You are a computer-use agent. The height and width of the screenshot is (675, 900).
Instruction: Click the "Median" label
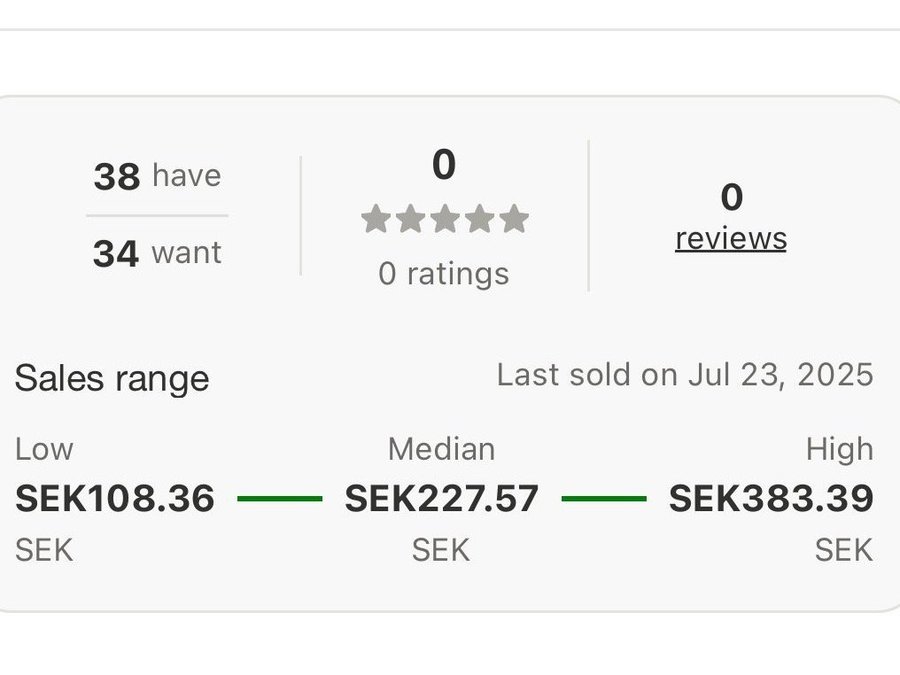tap(442, 449)
